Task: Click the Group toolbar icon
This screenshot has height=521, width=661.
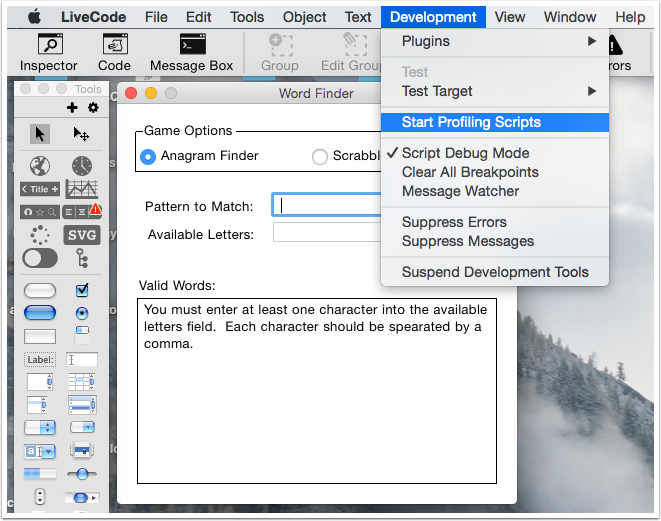Action: [280, 52]
